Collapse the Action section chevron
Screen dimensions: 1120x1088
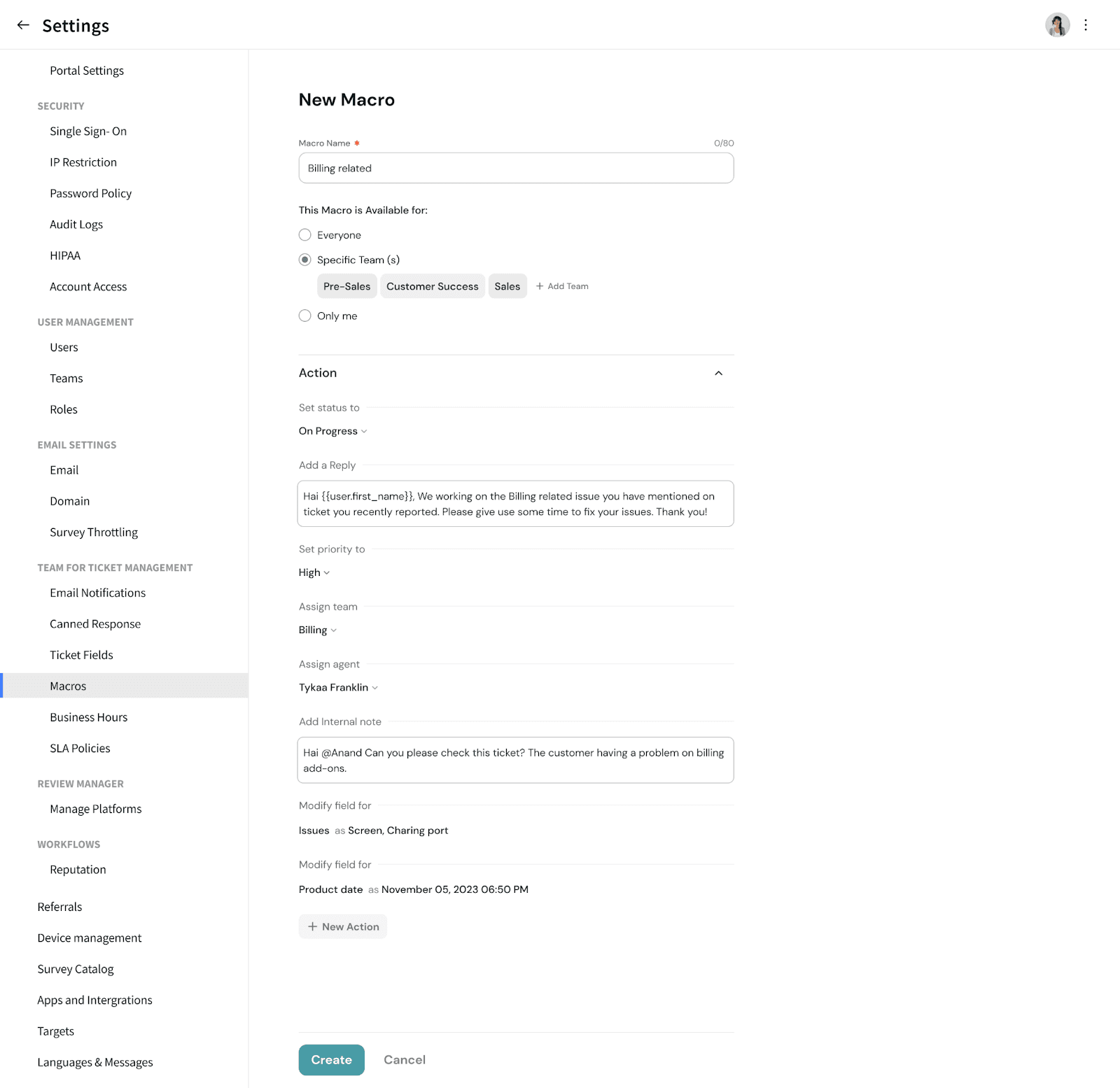pyautogui.click(x=718, y=373)
